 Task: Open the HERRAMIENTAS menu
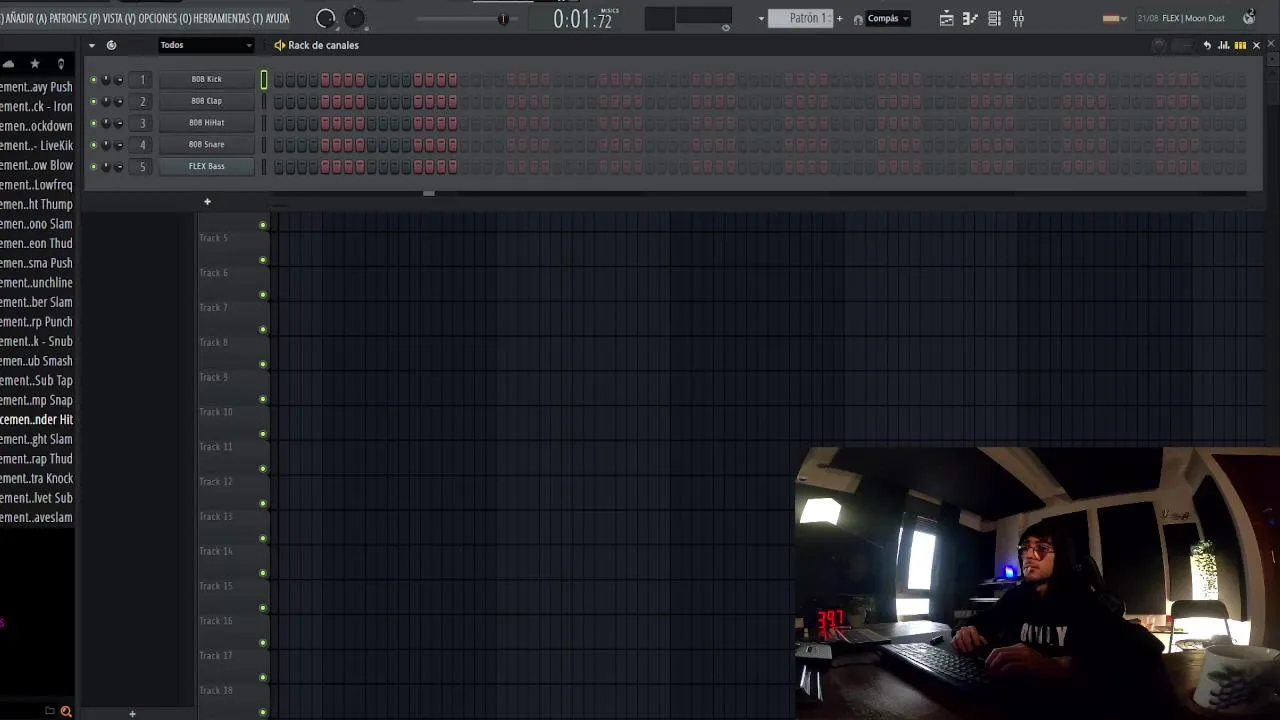point(228,18)
